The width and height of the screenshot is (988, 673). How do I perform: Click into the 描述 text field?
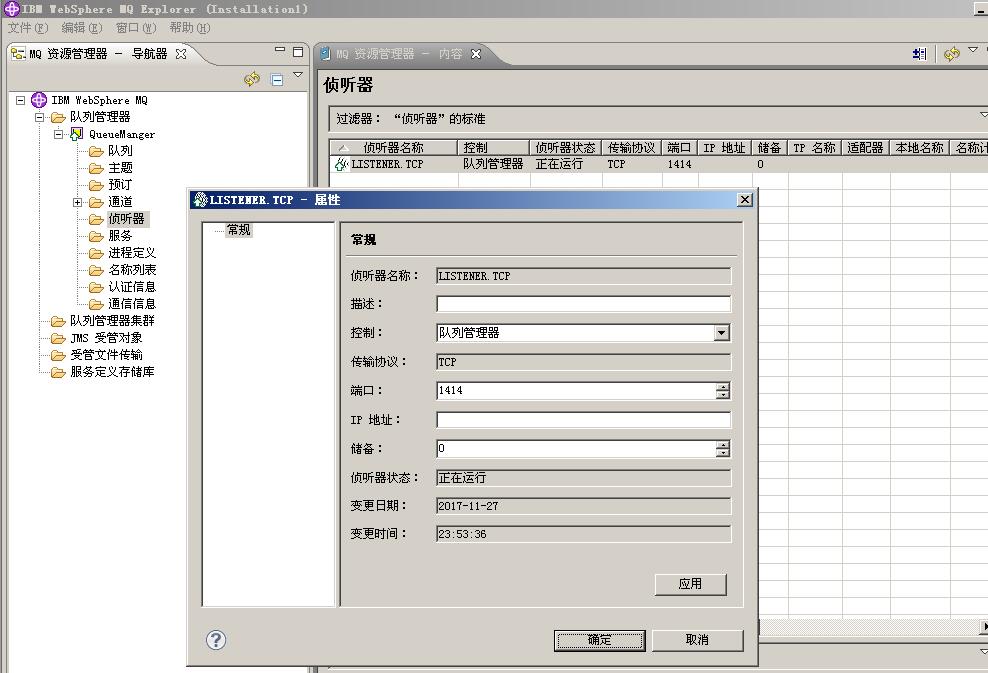point(583,304)
